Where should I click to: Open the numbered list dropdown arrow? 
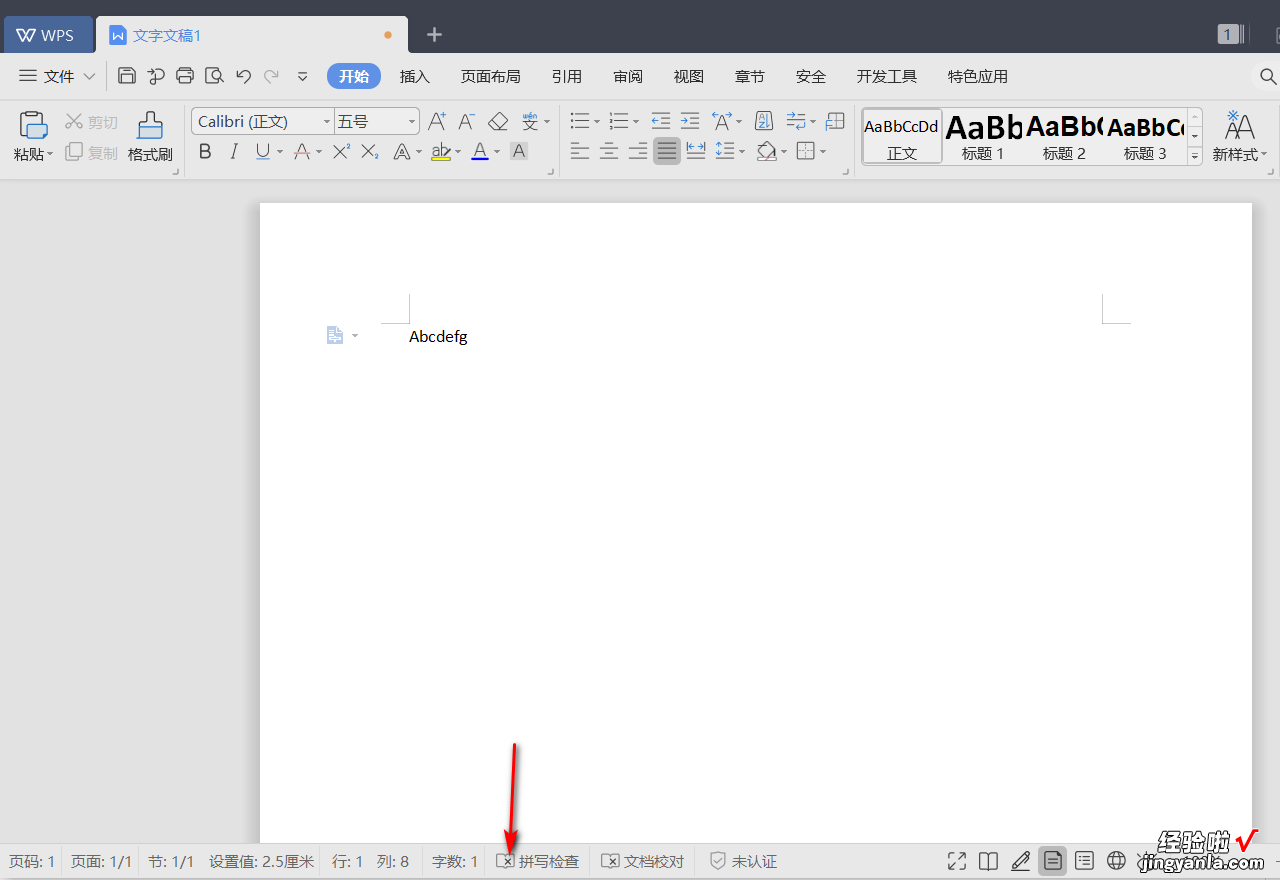636,122
